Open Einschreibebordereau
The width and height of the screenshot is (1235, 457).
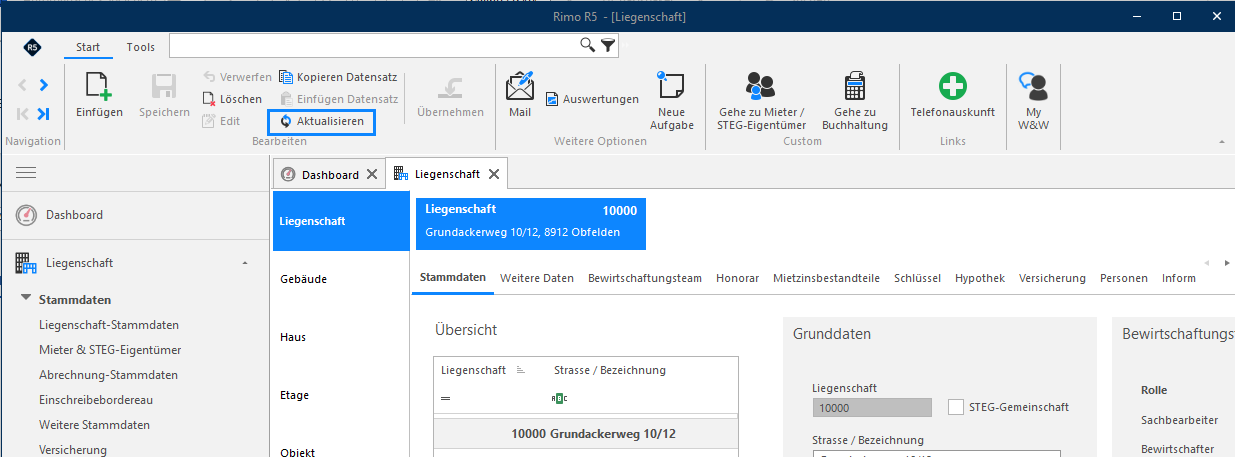tap(95, 400)
